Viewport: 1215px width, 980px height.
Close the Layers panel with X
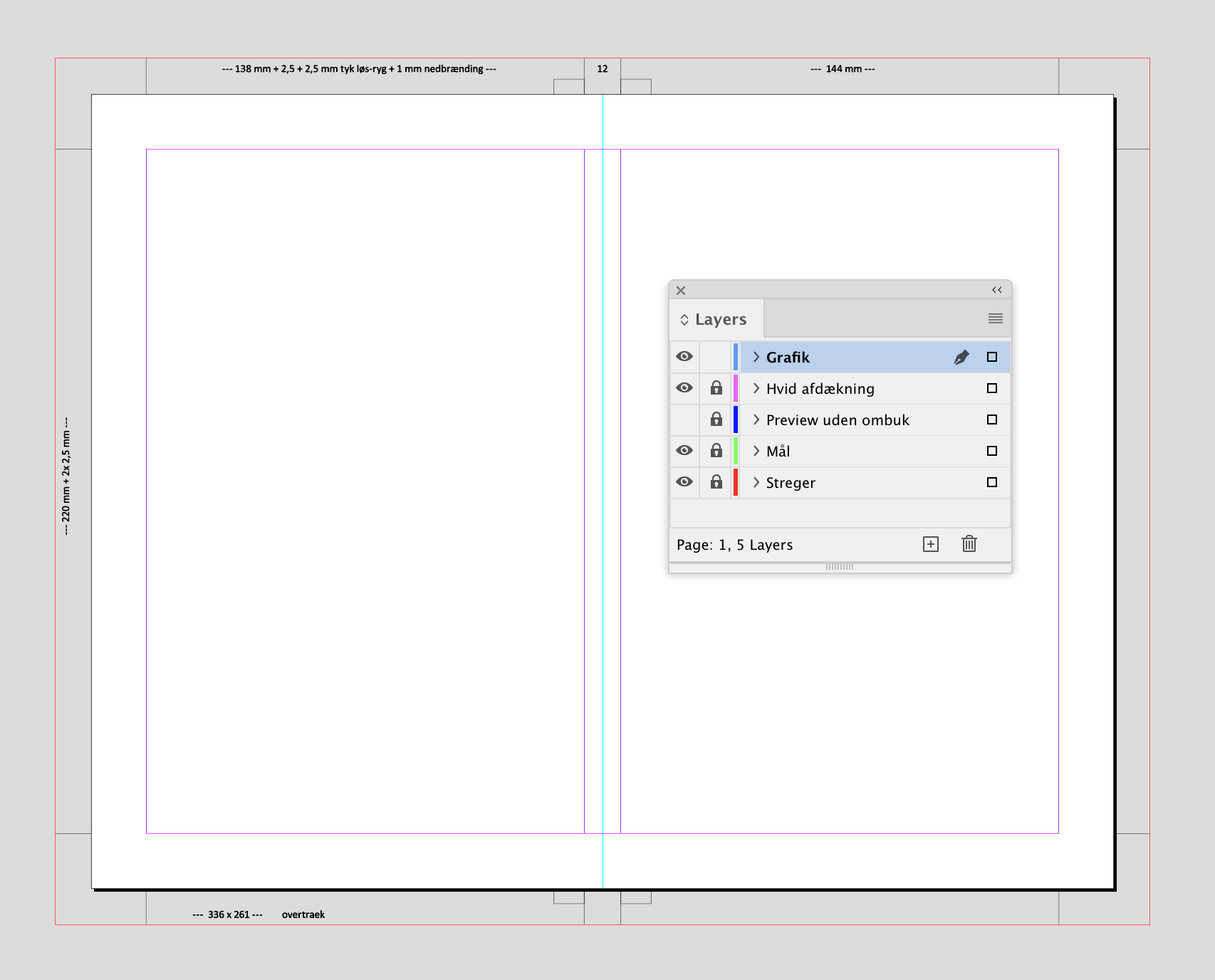(681, 291)
